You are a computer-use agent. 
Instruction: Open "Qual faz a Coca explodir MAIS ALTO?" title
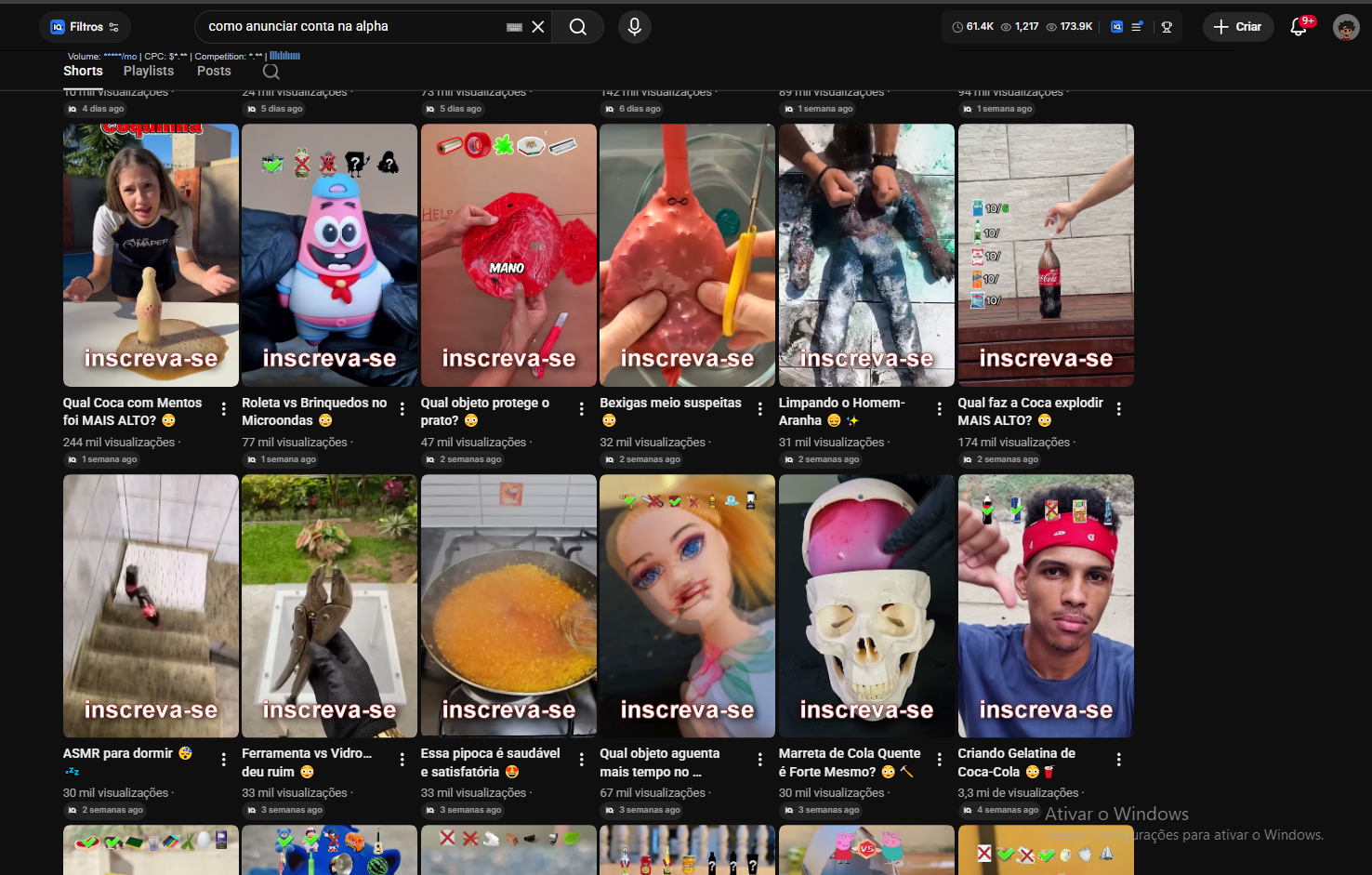[1031, 412]
